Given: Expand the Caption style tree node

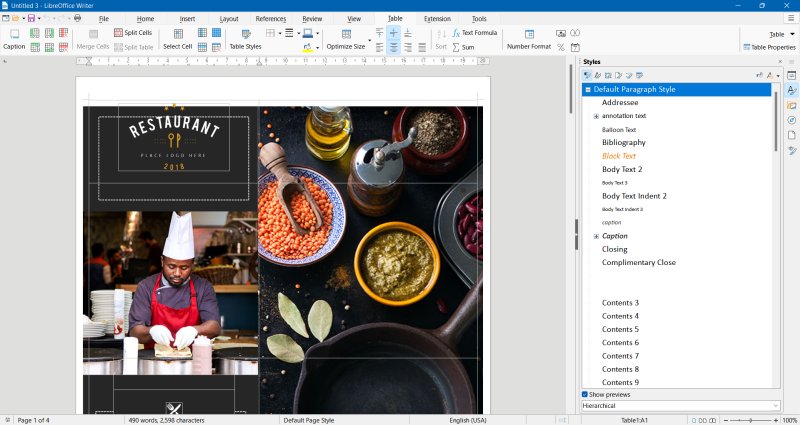Looking at the screenshot, I should click(x=596, y=236).
